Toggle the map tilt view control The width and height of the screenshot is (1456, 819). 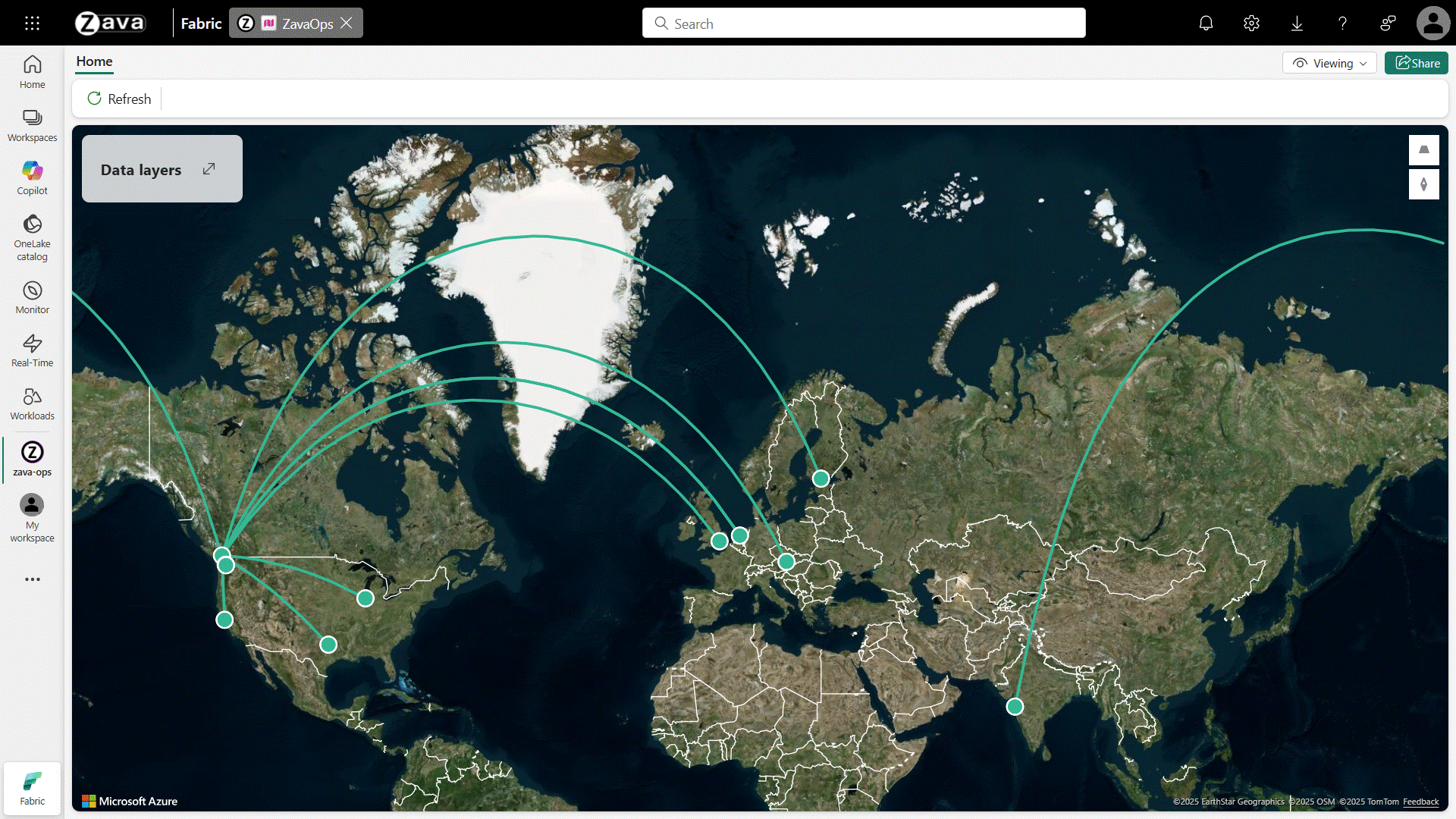pos(1424,149)
